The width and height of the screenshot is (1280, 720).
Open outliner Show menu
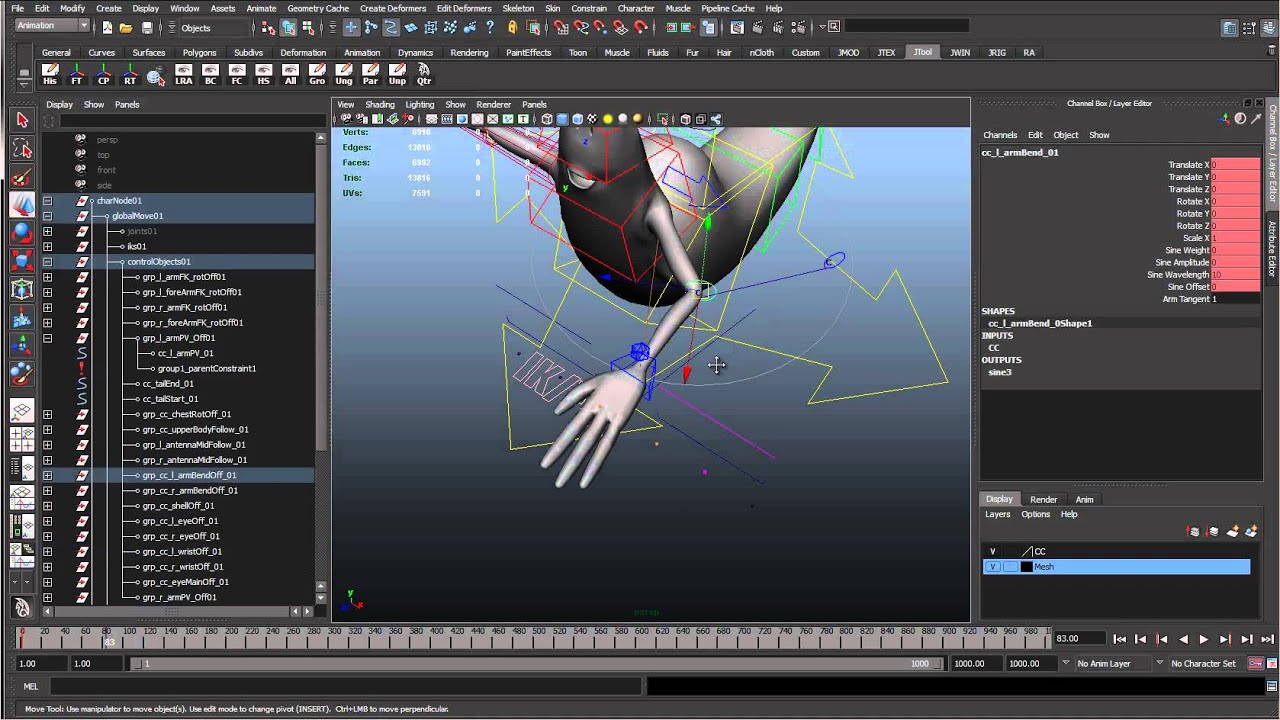click(94, 104)
